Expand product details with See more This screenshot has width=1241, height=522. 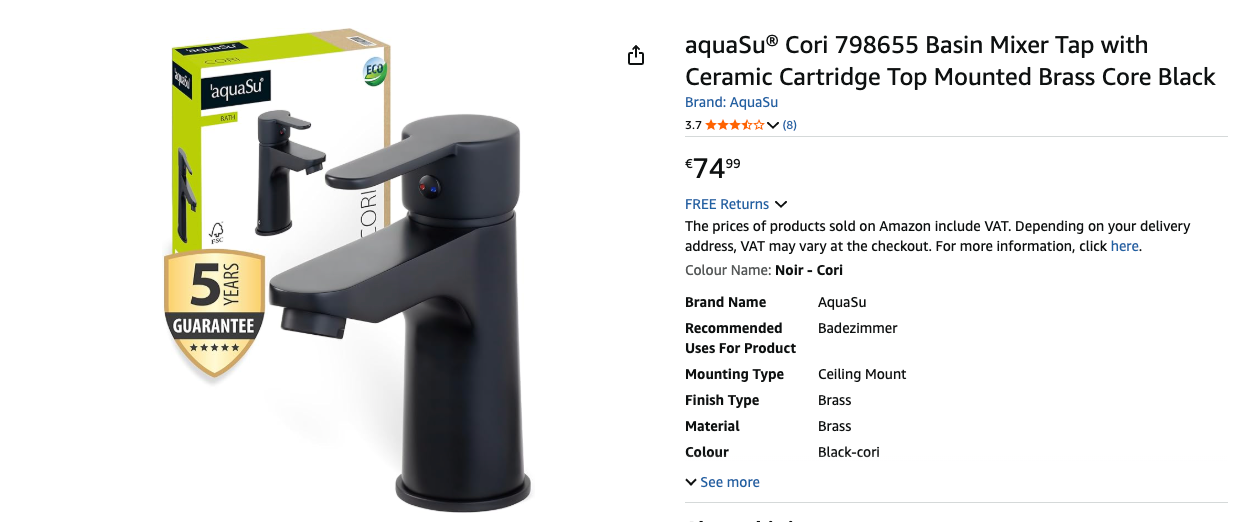722,482
